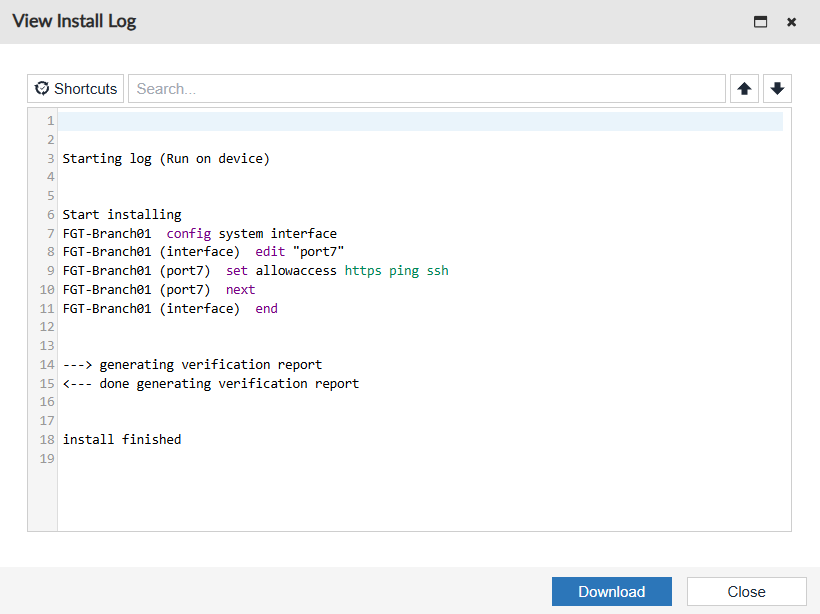820x614 pixels.
Task: Click the upward search navigation arrow
Action: coord(744,88)
